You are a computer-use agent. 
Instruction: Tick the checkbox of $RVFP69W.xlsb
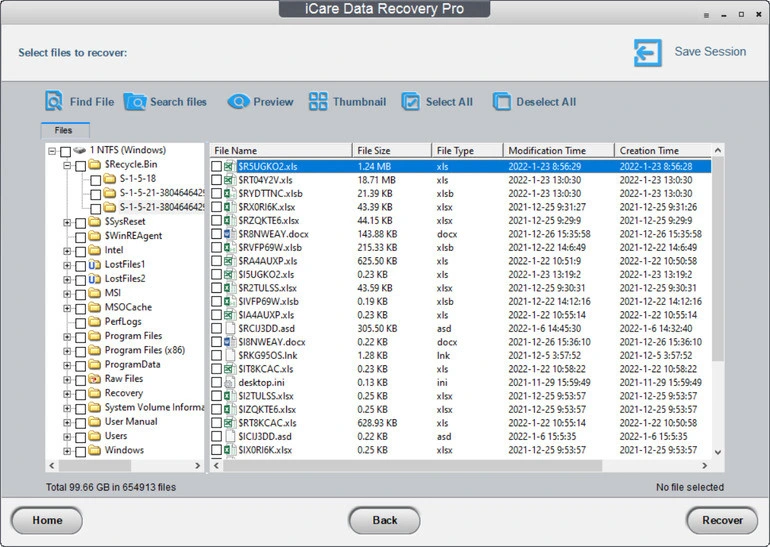point(217,247)
